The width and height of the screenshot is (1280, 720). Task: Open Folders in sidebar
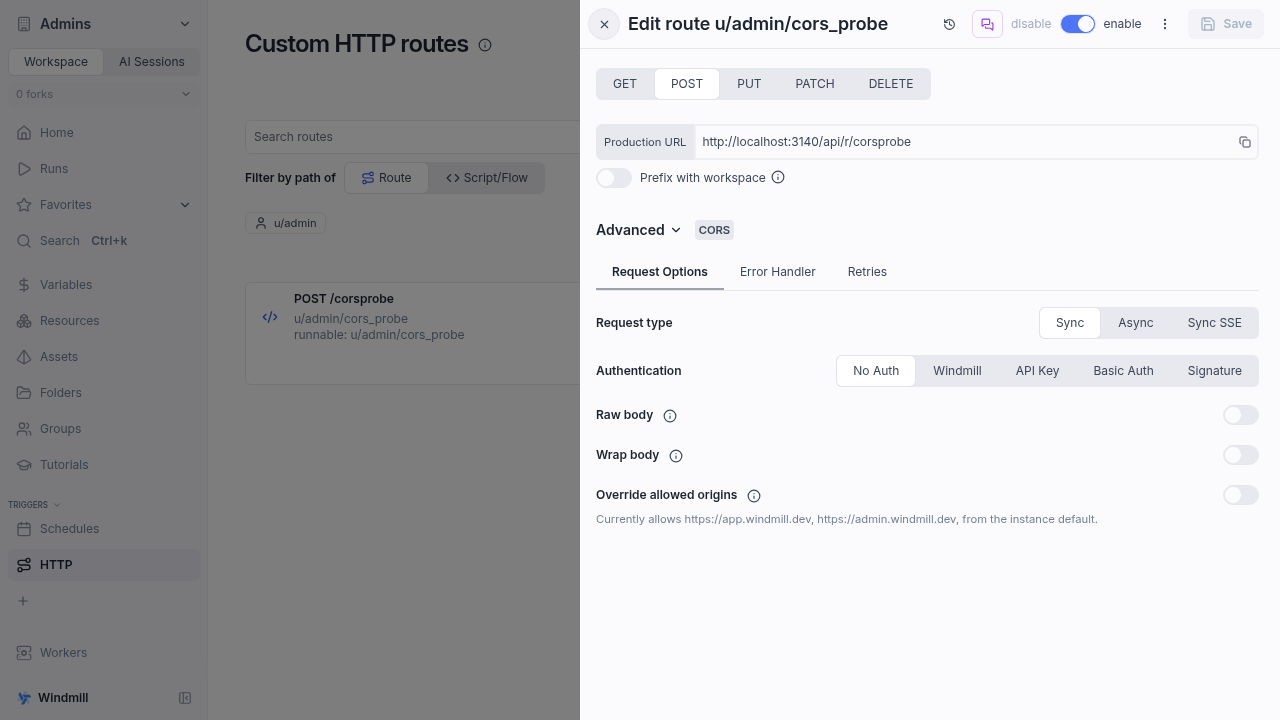coord(104,393)
